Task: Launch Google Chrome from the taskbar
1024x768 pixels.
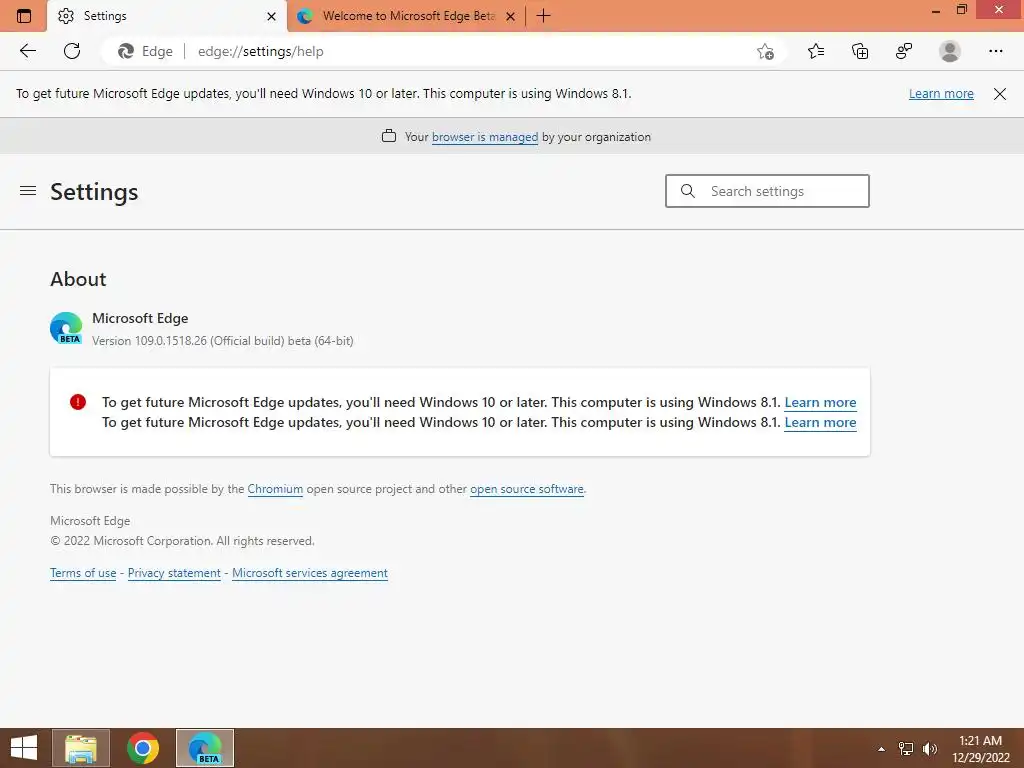Action: (x=142, y=748)
